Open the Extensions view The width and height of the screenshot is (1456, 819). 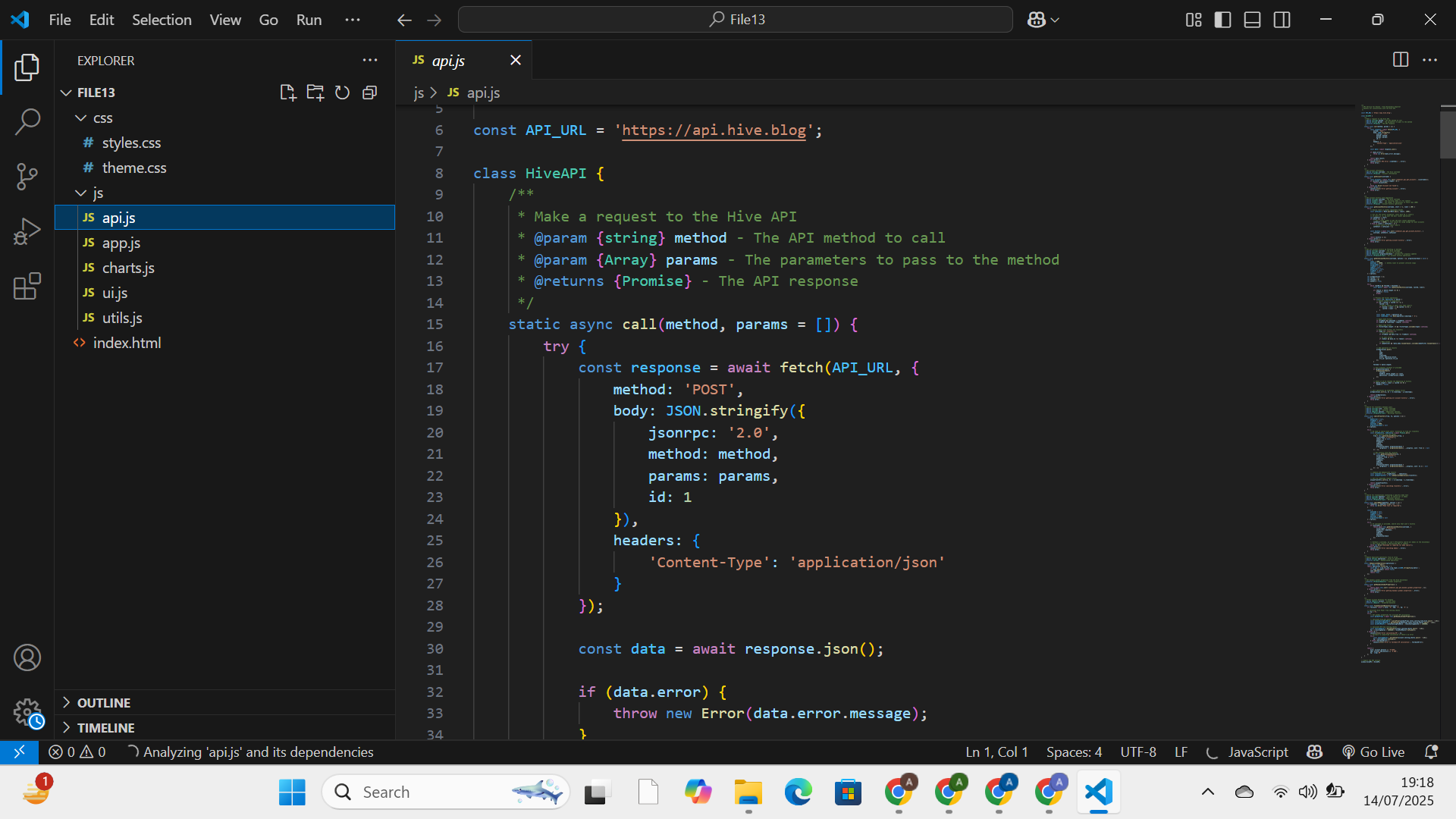click(27, 286)
